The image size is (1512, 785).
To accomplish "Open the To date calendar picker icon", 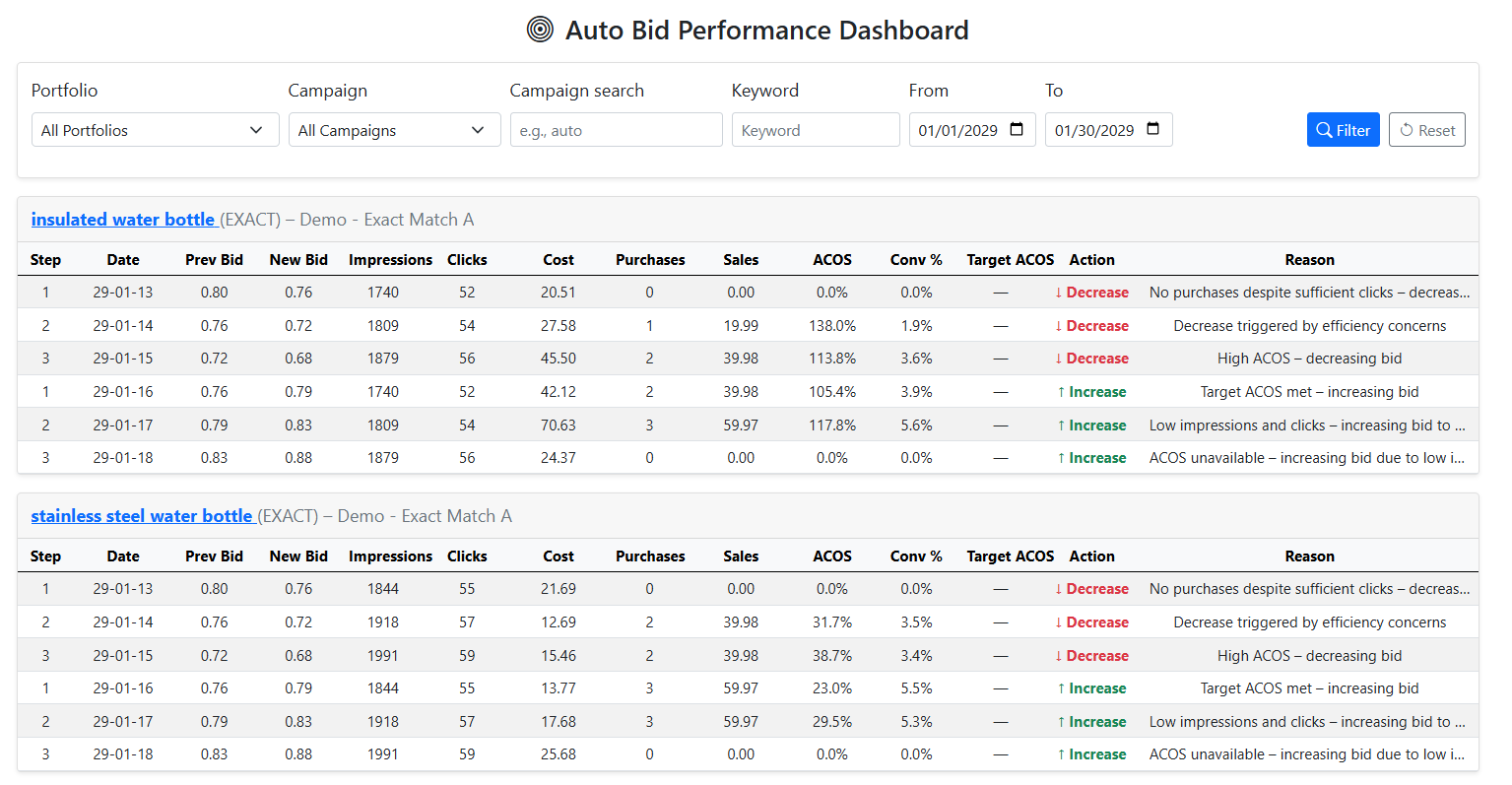I will 1153,130.
